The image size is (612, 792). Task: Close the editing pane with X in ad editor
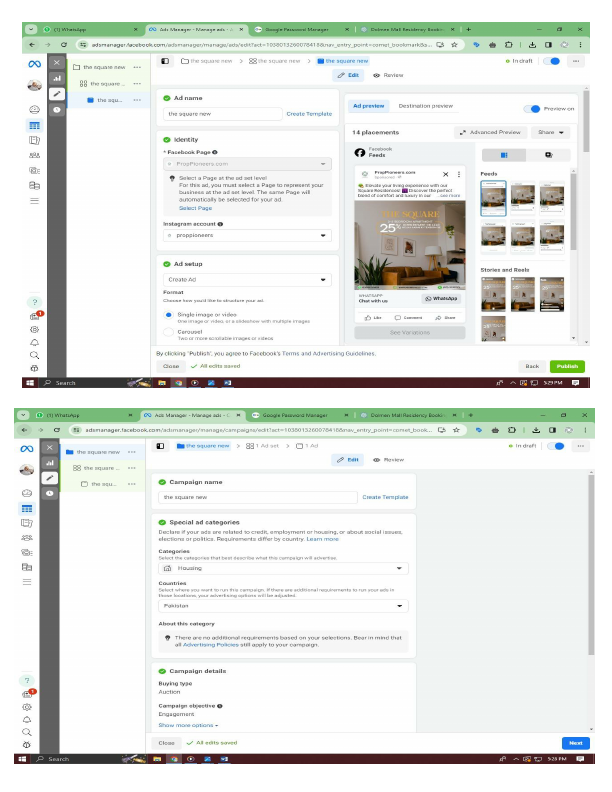click(x=57, y=63)
